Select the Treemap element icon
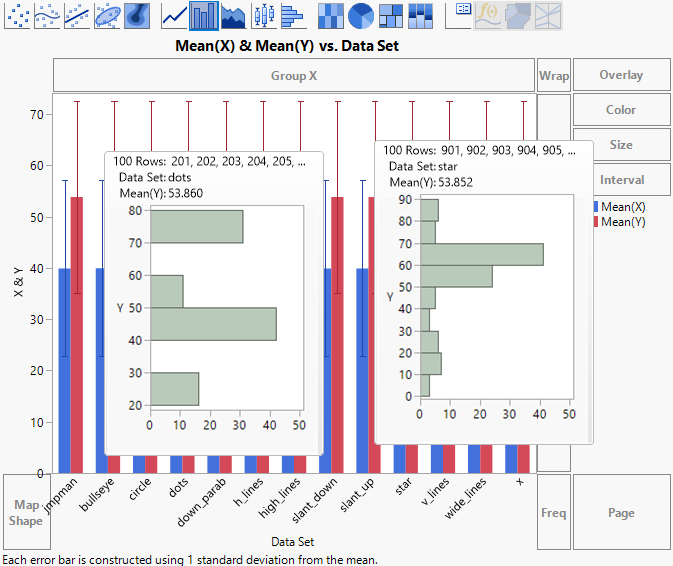 (391, 15)
